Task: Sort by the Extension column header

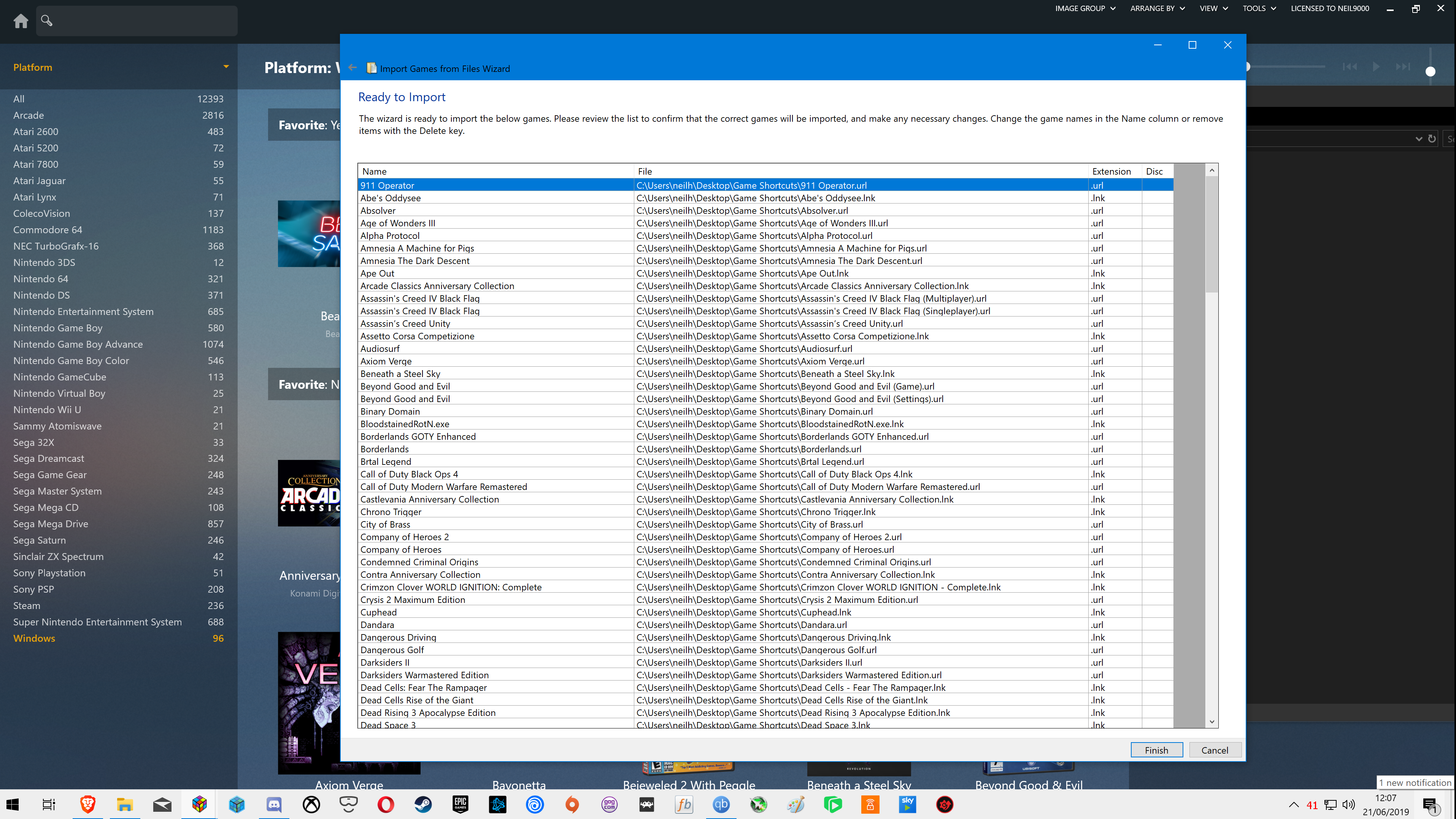Action: (1115, 171)
